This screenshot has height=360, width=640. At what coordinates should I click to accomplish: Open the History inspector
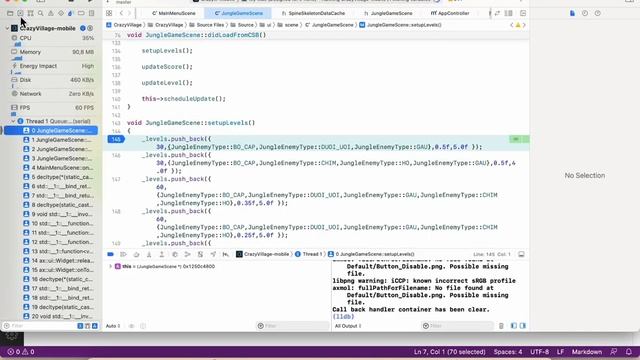pyautogui.click(x=585, y=13)
